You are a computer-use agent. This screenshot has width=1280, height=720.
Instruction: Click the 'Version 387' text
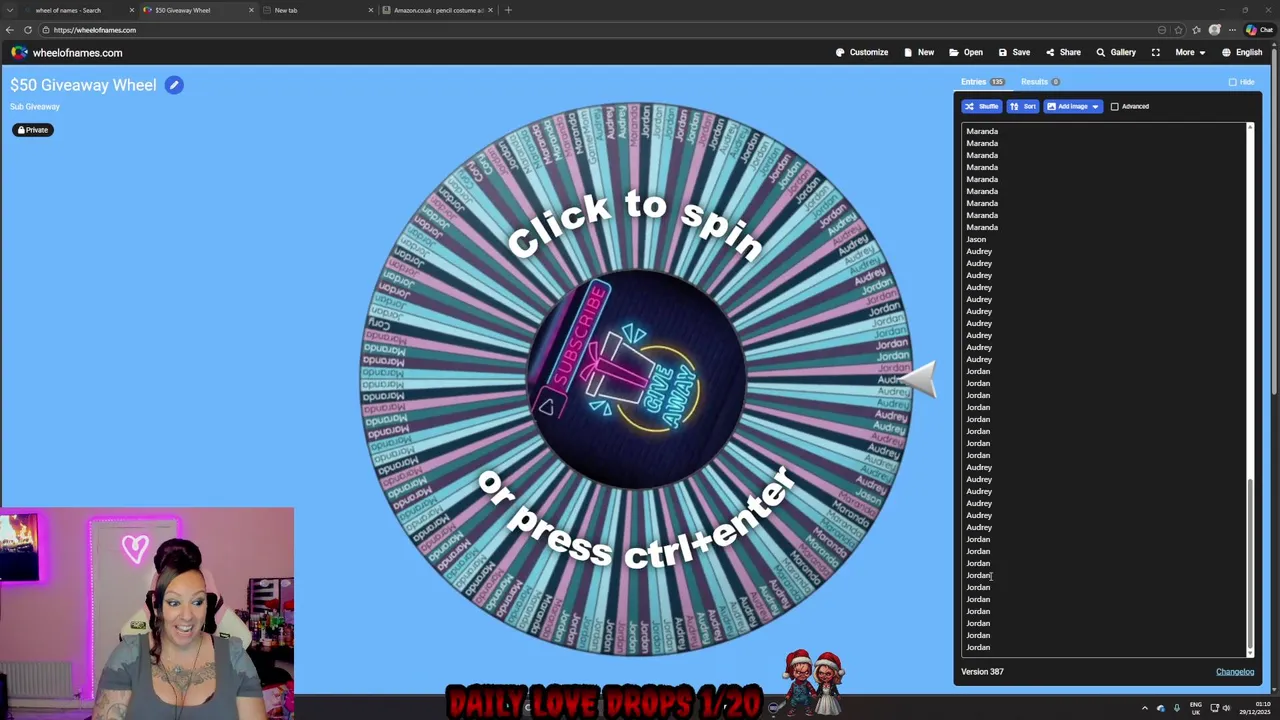(x=982, y=672)
